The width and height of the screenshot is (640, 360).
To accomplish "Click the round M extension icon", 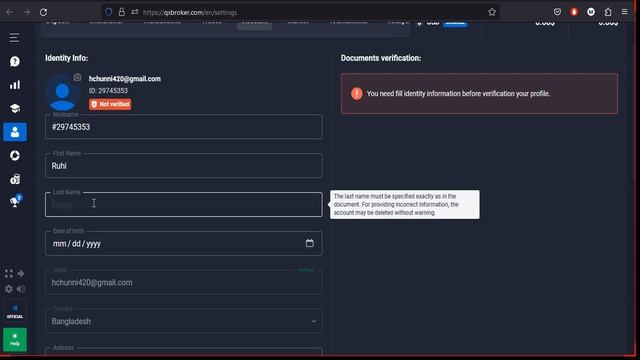I will coord(591,12).
